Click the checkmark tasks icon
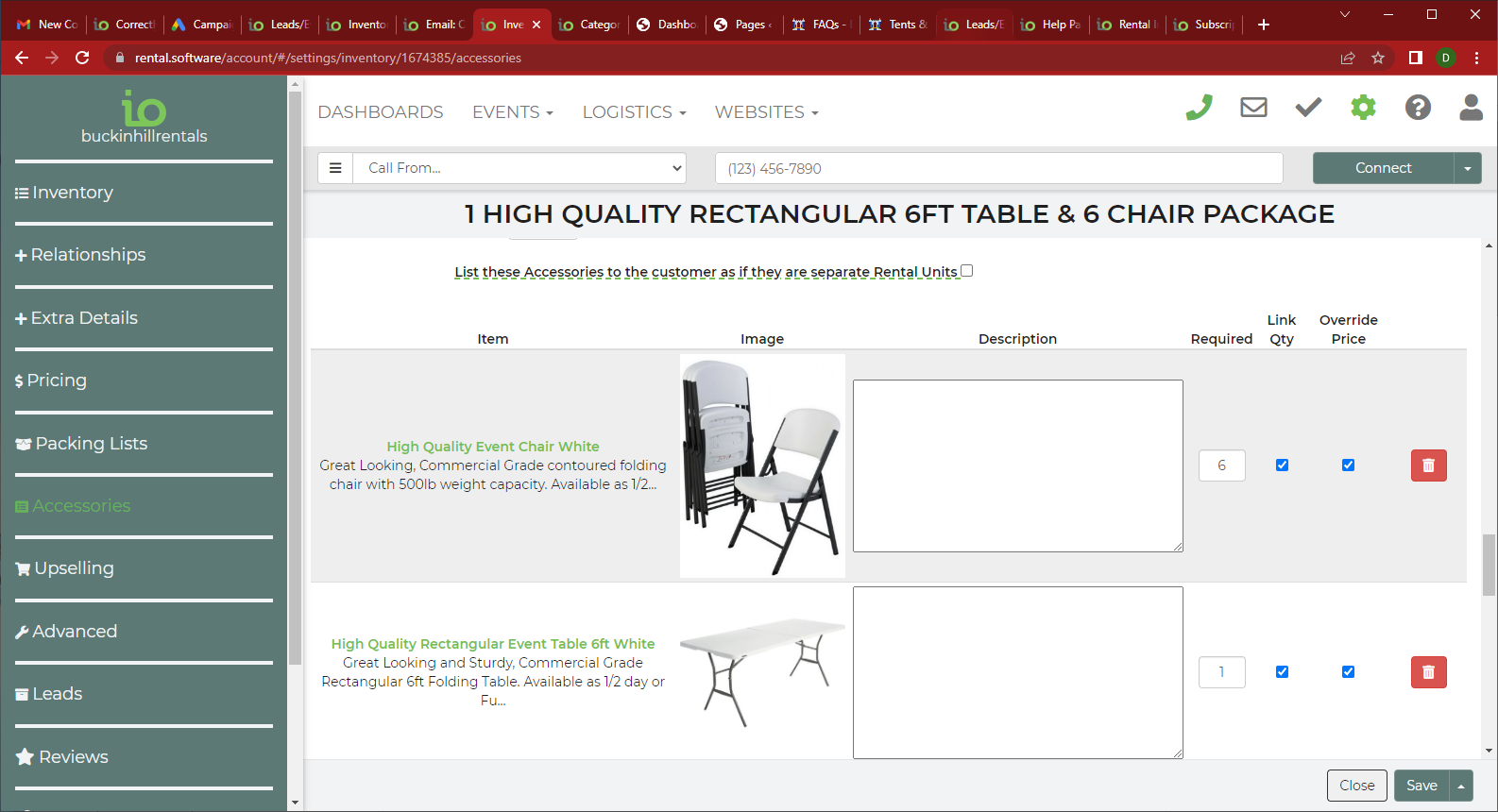1498x812 pixels. (x=1308, y=108)
